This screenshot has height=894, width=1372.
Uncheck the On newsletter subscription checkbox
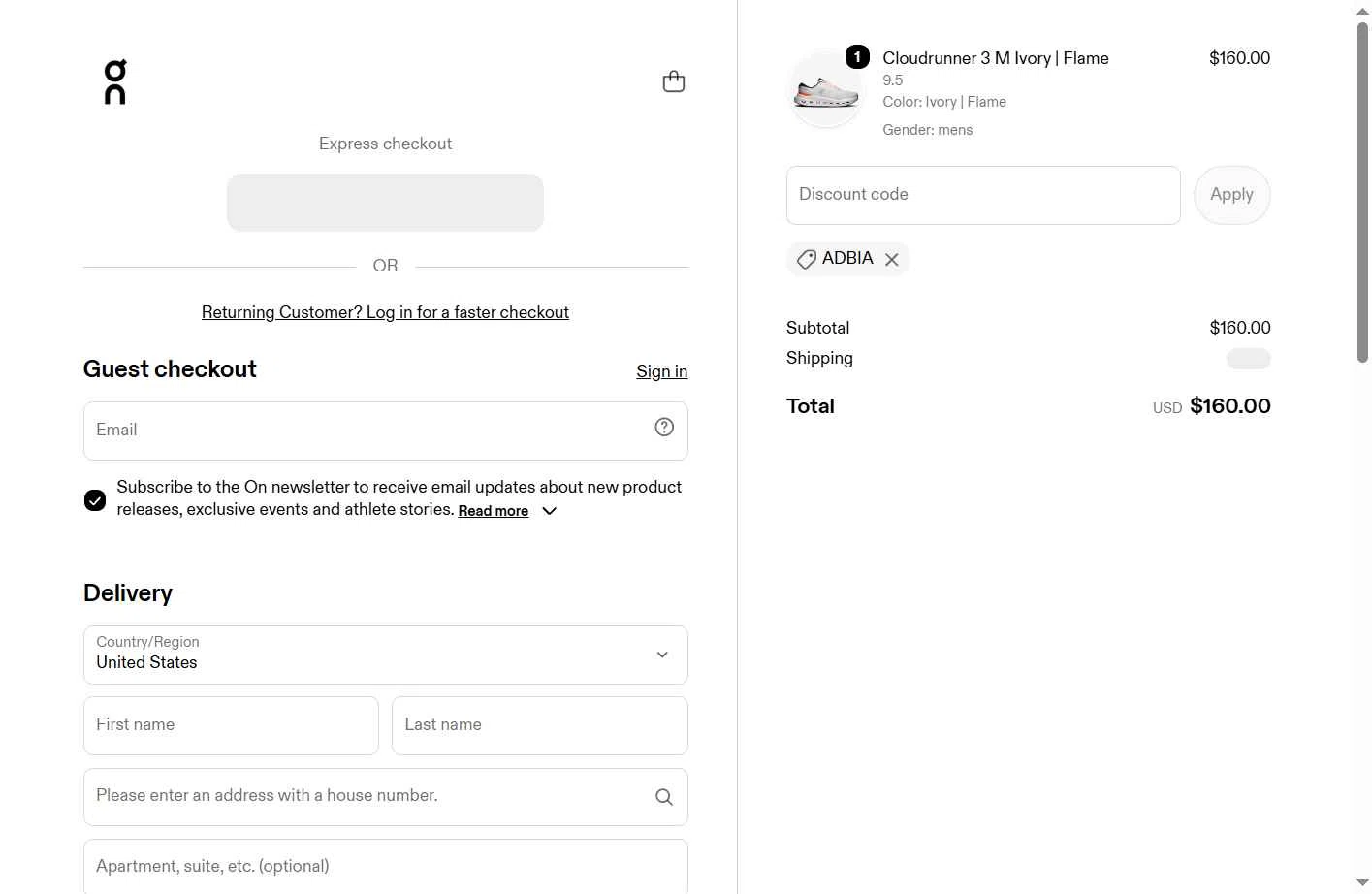pos(95,500)
